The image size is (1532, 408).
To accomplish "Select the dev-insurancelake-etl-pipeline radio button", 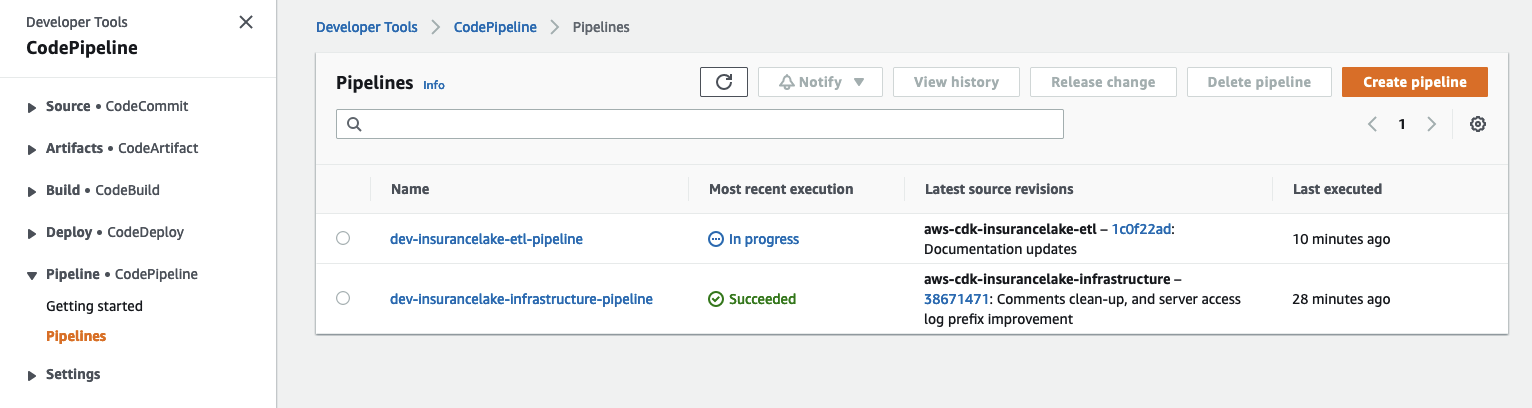I will point(343,238).
